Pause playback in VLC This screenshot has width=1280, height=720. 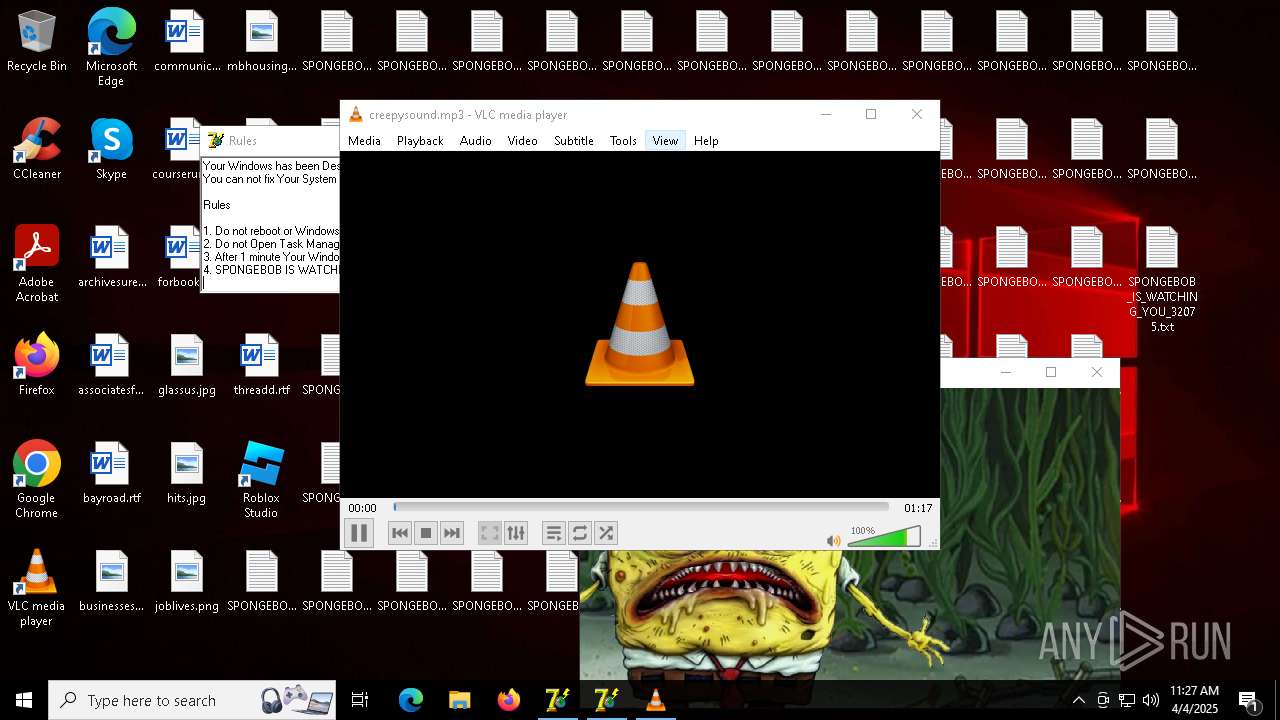click(359, 533)
